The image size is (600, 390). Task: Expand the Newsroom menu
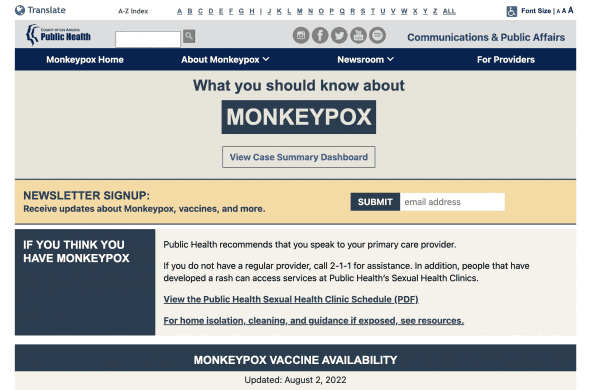pyautogui.click(x=365, y=59)
